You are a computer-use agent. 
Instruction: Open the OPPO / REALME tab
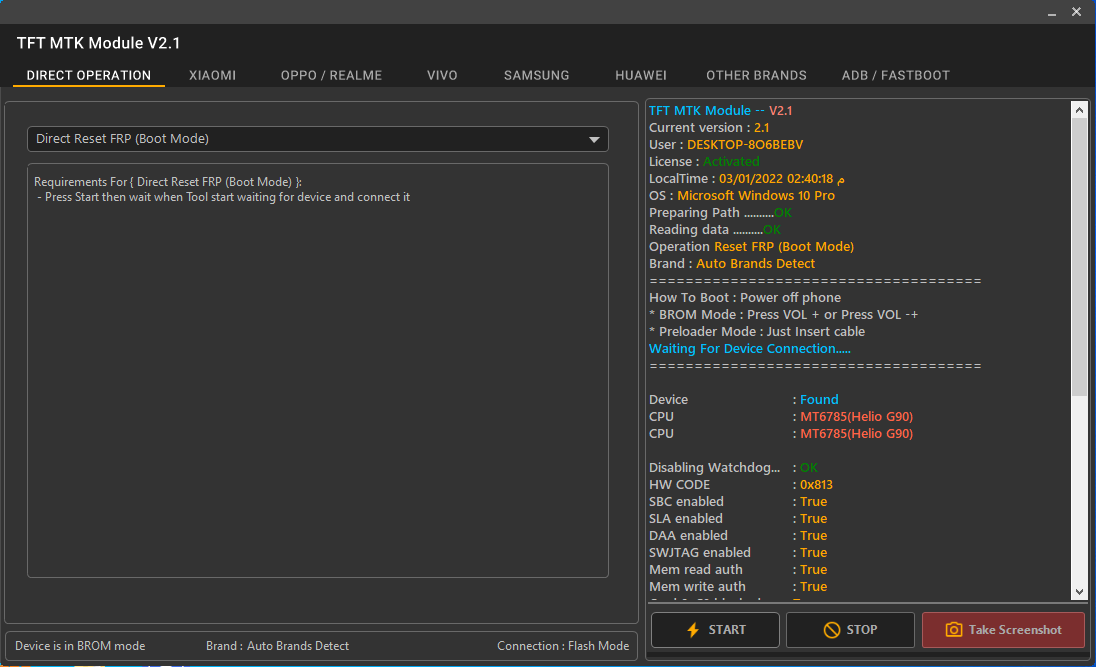331,76
